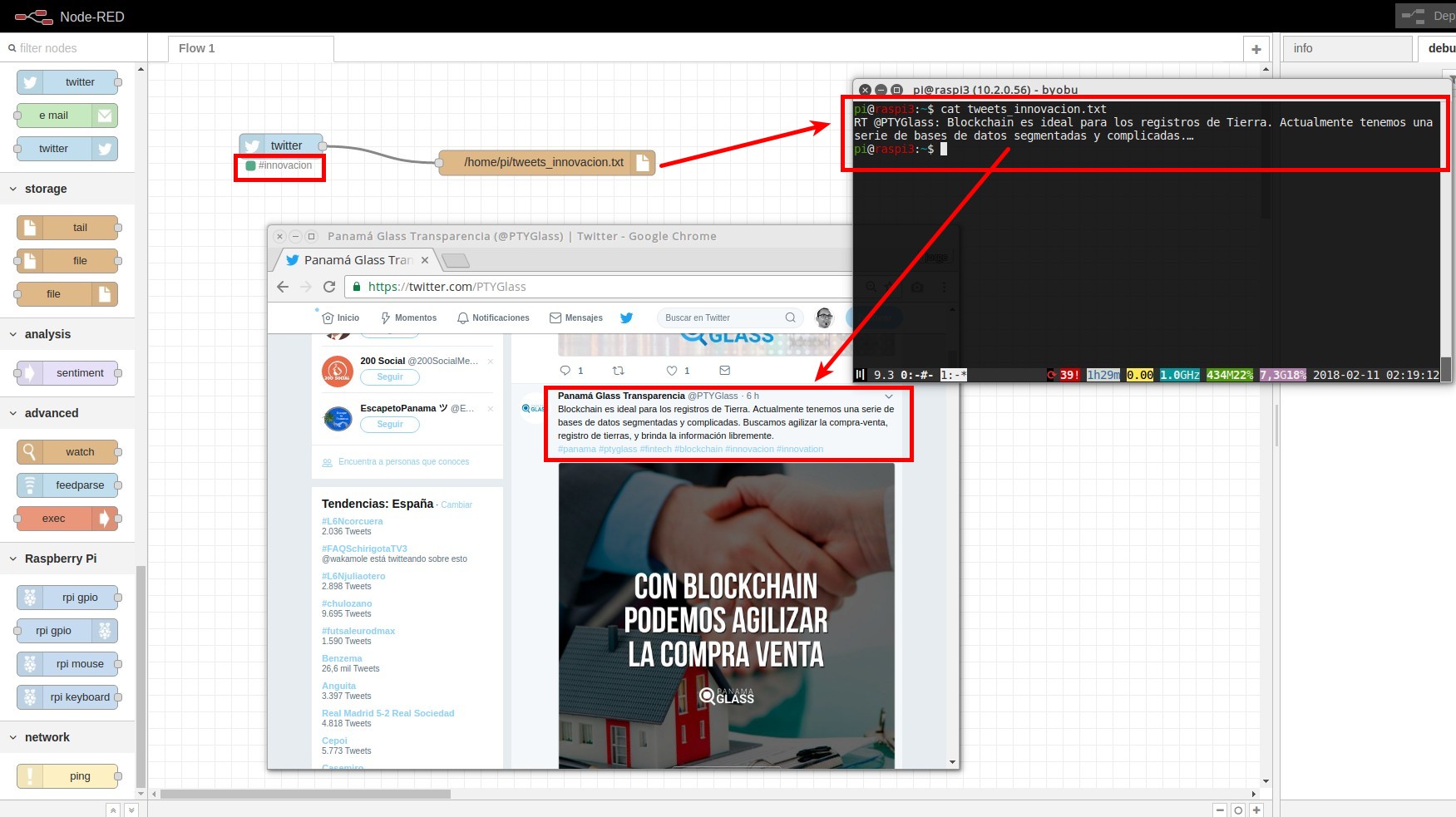This screenshot has width=1456, height=817.
Task: Collapse the analysis palette category
Action: 13,334
